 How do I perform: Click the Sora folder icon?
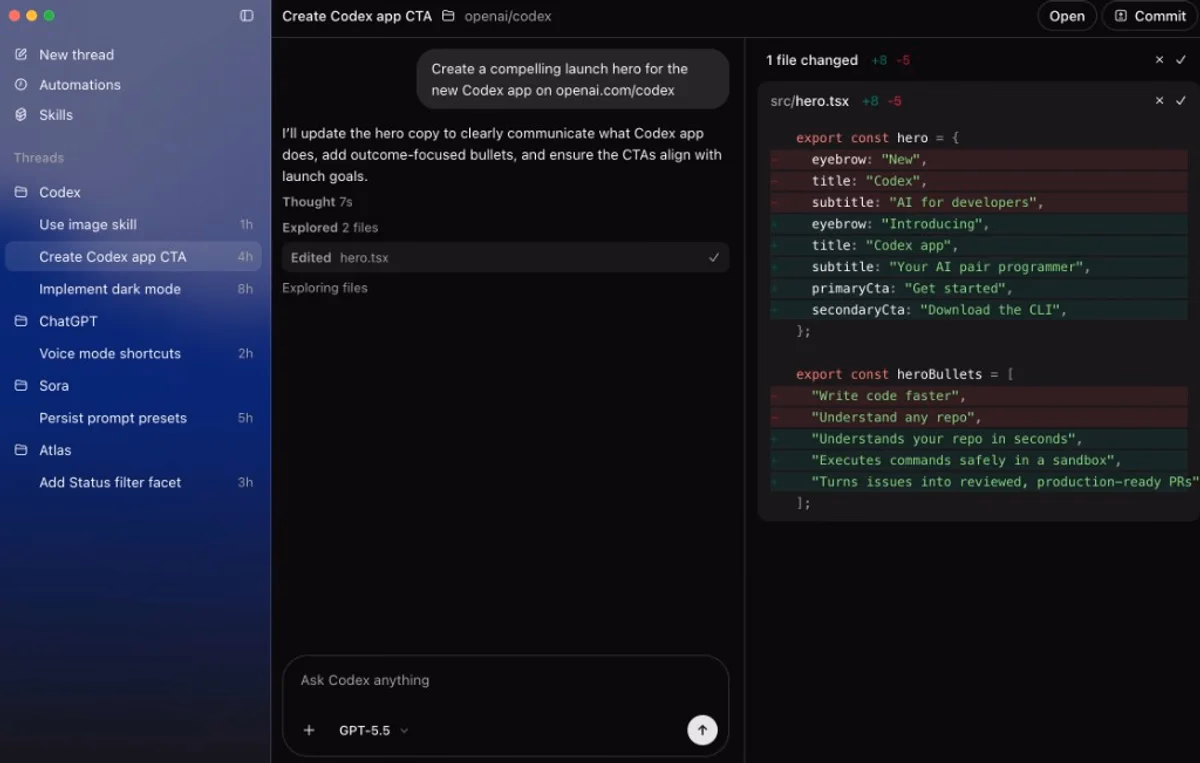pyautogui.click(x=21, y=385)
